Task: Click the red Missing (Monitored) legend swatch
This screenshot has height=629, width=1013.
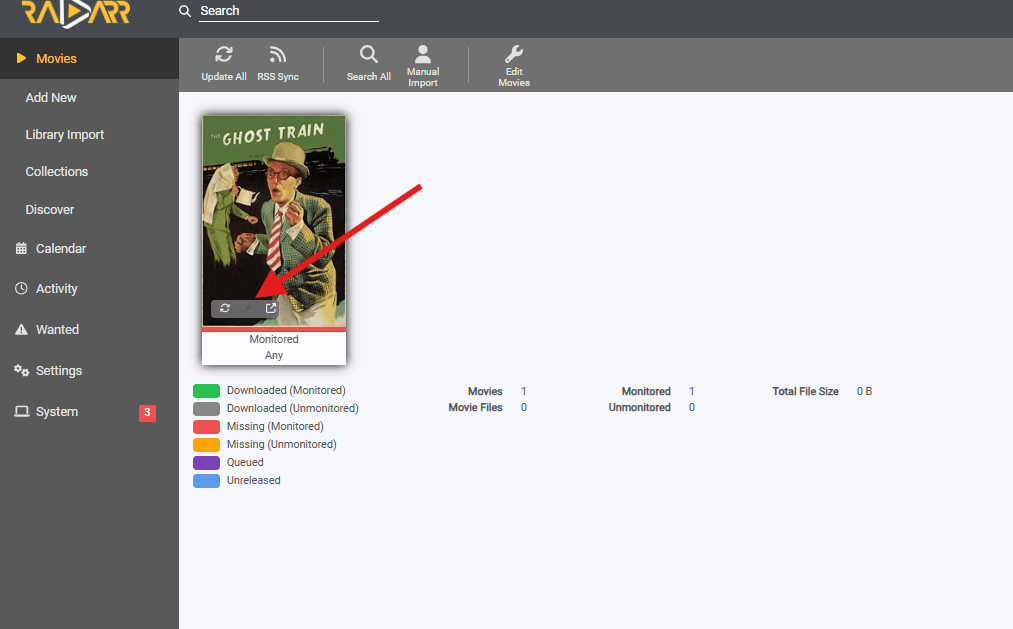Action: (206, 427)
